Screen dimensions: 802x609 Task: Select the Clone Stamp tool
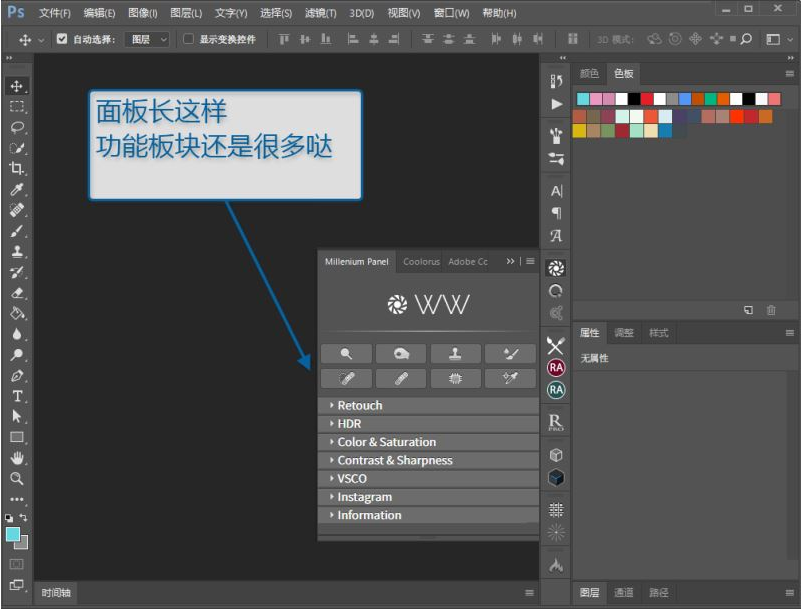click(17, 251)
